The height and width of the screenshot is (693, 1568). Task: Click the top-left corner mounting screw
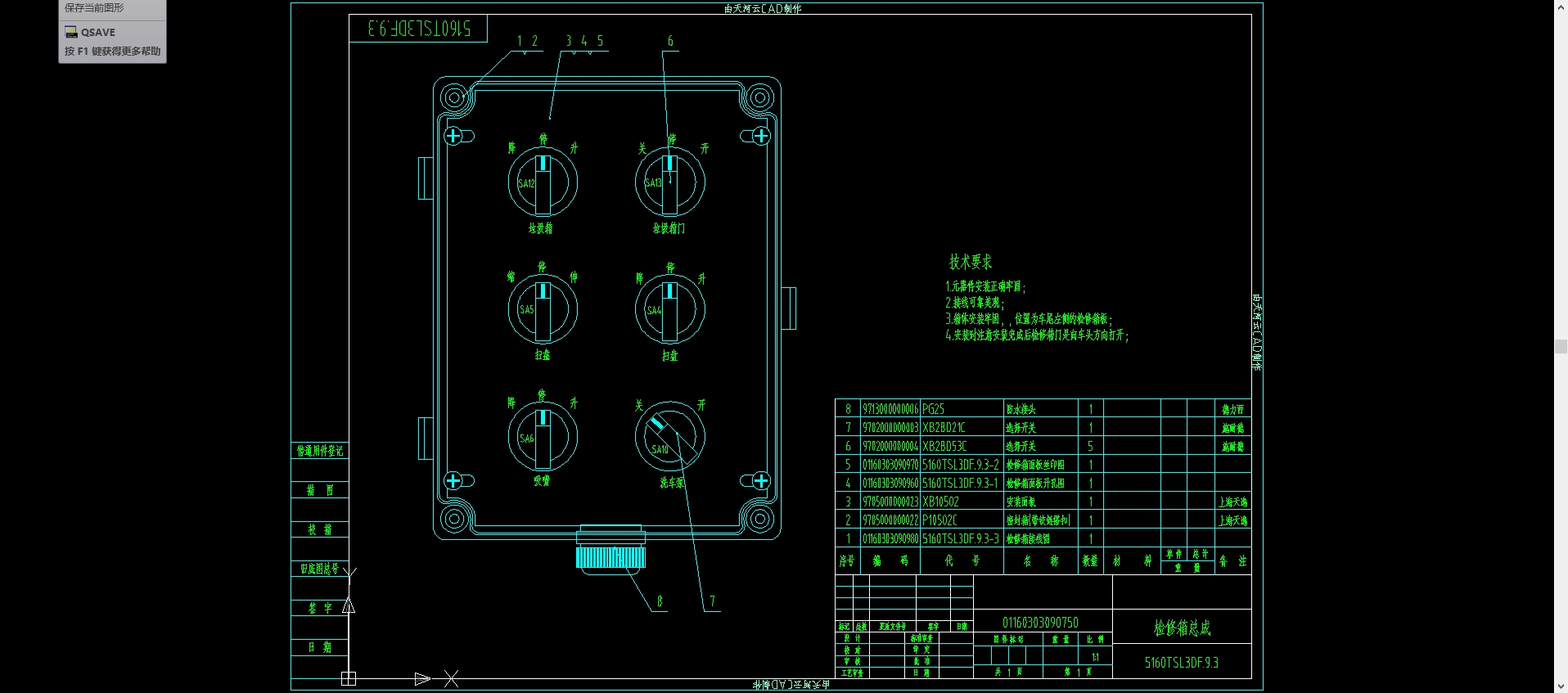tap(453, 97)
